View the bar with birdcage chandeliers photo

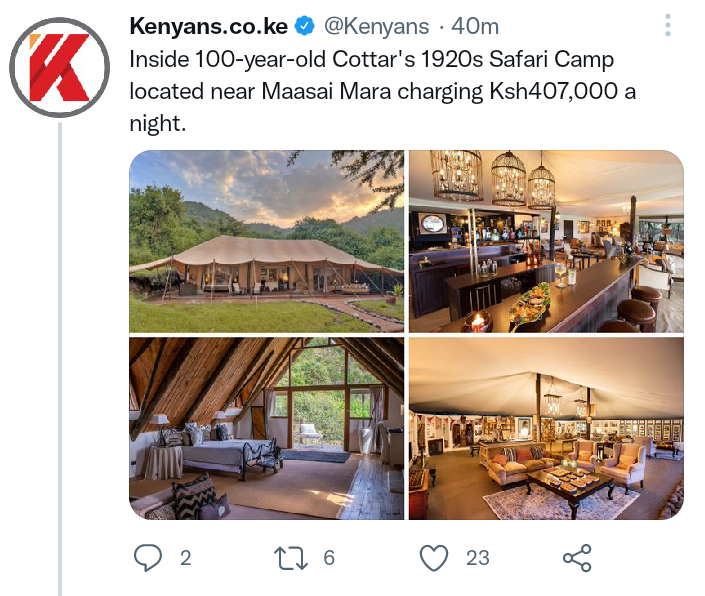point(546,241)
